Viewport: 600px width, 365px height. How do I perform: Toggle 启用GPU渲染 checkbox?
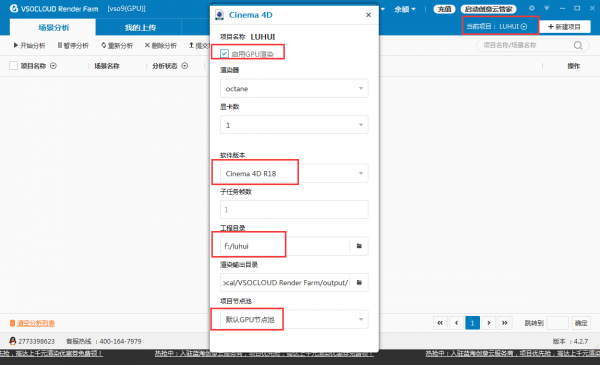tap(225, 54)
